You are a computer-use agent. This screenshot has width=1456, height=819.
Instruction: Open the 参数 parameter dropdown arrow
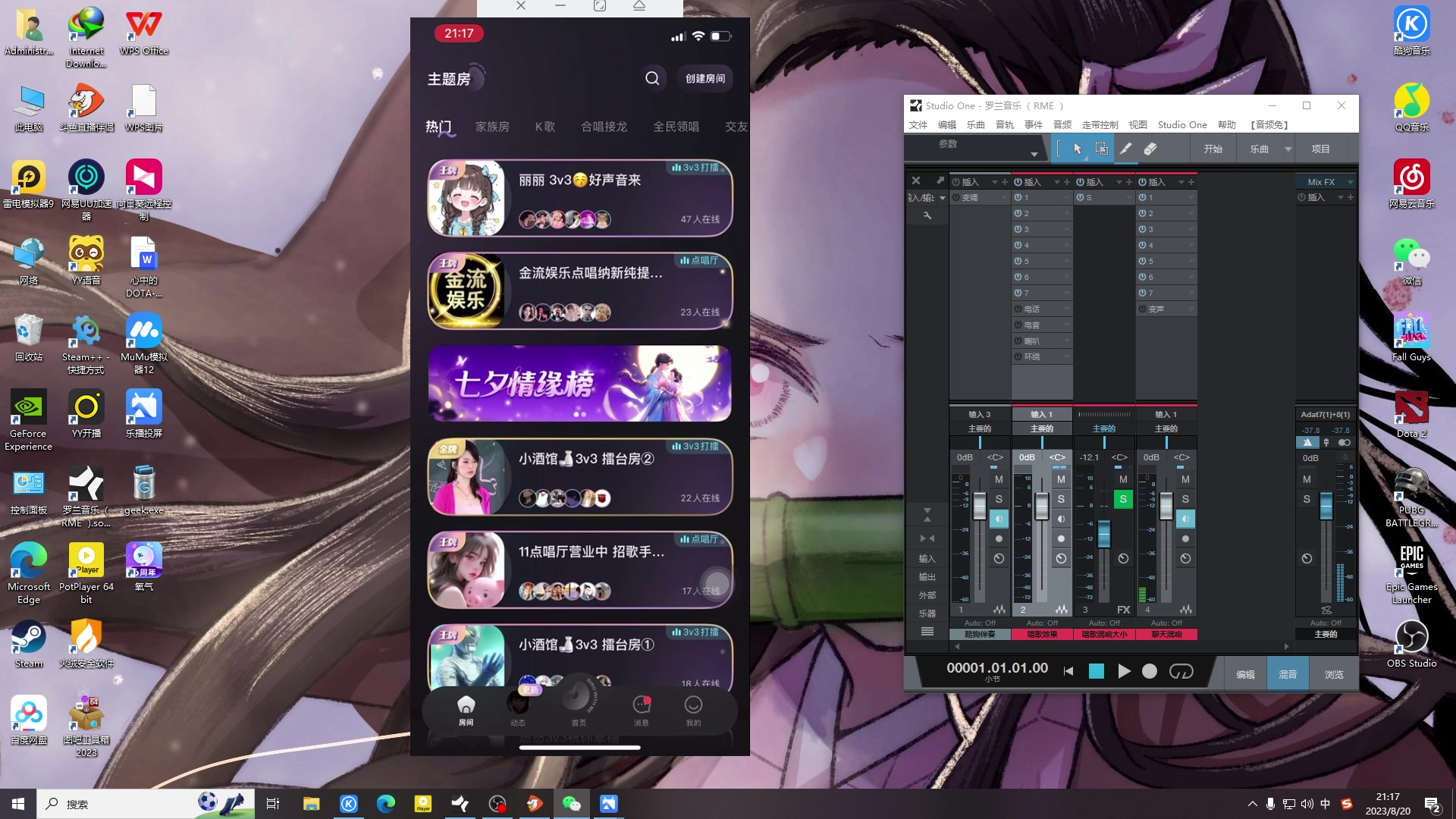[1034, 154]
